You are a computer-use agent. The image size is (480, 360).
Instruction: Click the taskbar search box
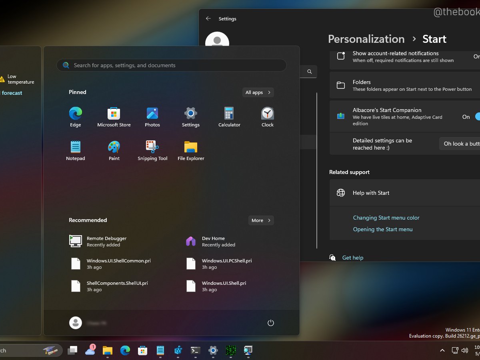coord(30,350)
